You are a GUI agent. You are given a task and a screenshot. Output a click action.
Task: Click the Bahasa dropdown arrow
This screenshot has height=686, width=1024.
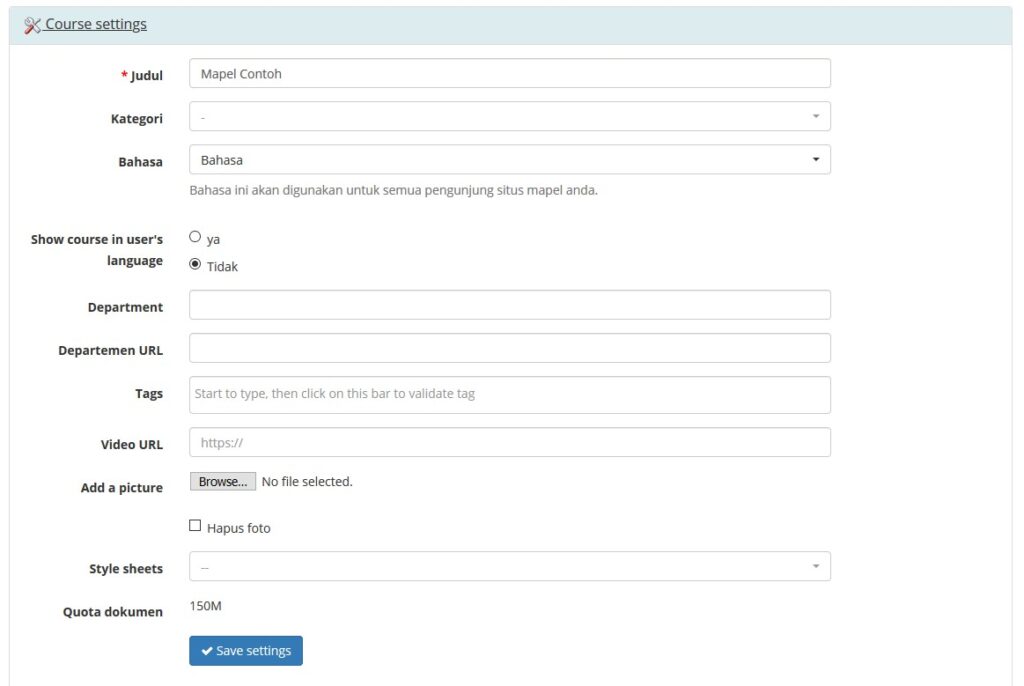pyautogui.click(x=815, y=160)
